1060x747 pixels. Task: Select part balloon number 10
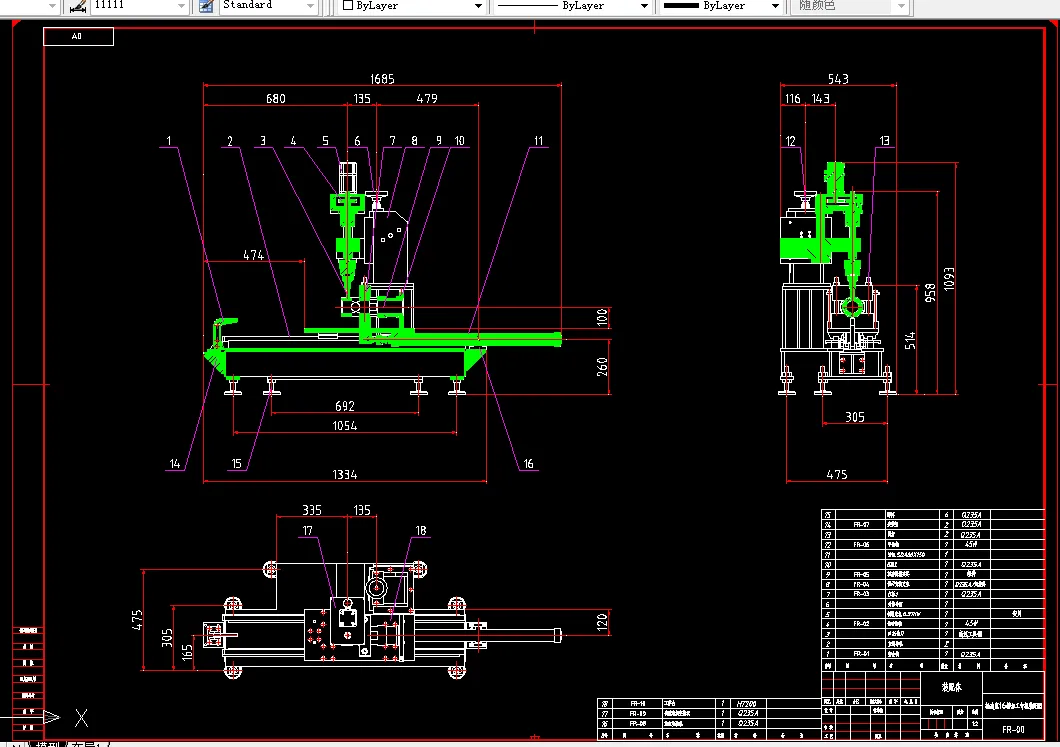pyautogui.click(x=460, y=141)
